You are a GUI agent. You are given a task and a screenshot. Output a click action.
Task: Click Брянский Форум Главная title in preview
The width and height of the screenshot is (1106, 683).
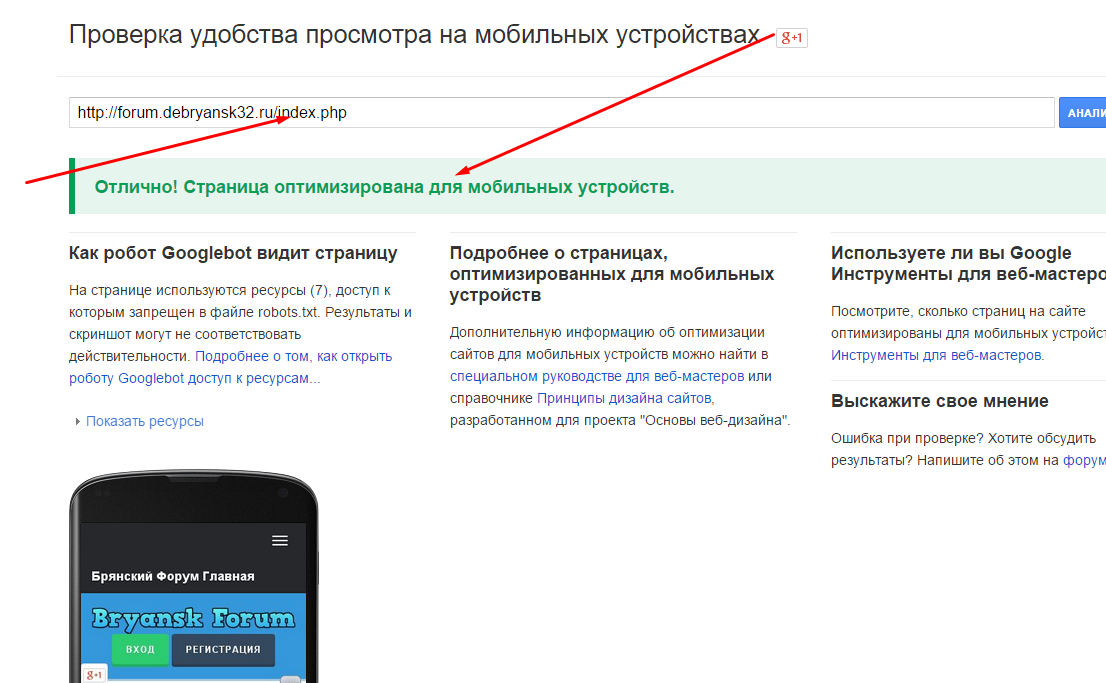click(173, 576)
